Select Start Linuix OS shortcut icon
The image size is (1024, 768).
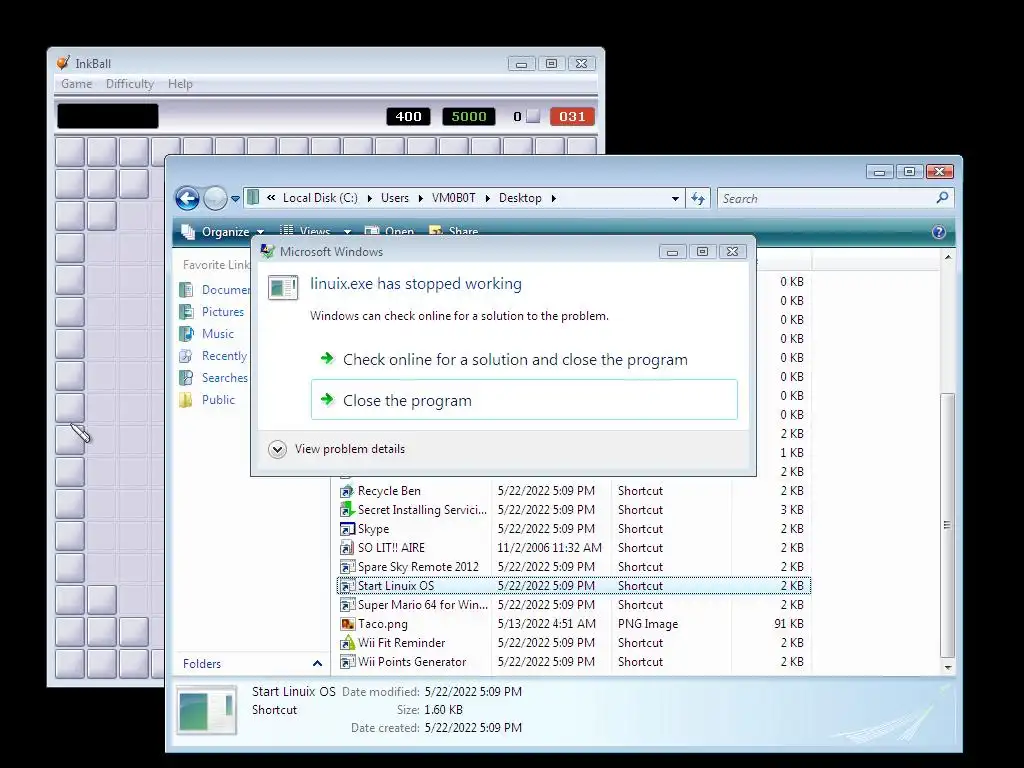click(347, 586)
